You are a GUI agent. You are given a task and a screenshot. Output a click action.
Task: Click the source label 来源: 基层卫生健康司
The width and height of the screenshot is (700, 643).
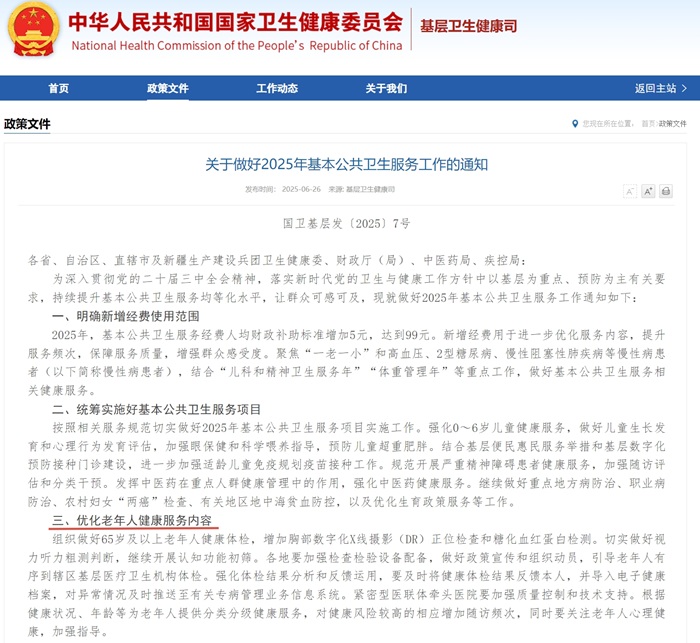[362, 189]
